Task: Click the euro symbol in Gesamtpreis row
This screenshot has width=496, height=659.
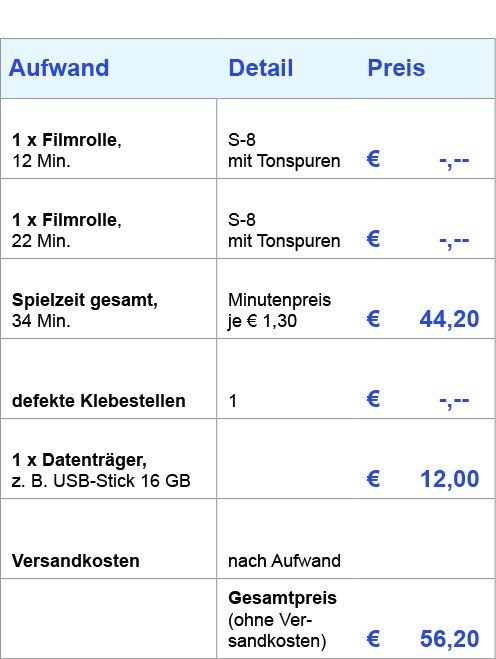Action: pos(373,638)
